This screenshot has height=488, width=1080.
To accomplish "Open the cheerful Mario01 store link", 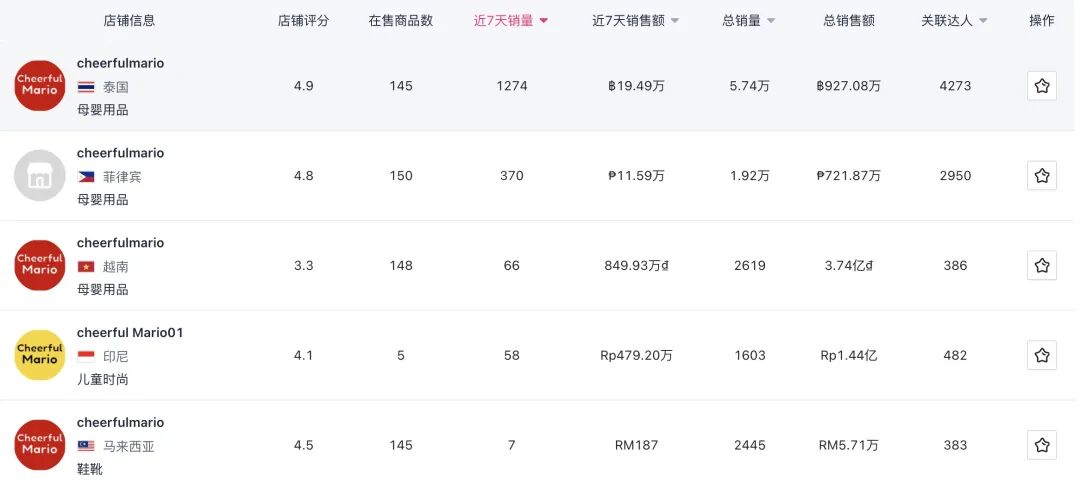I will [130, 332].
